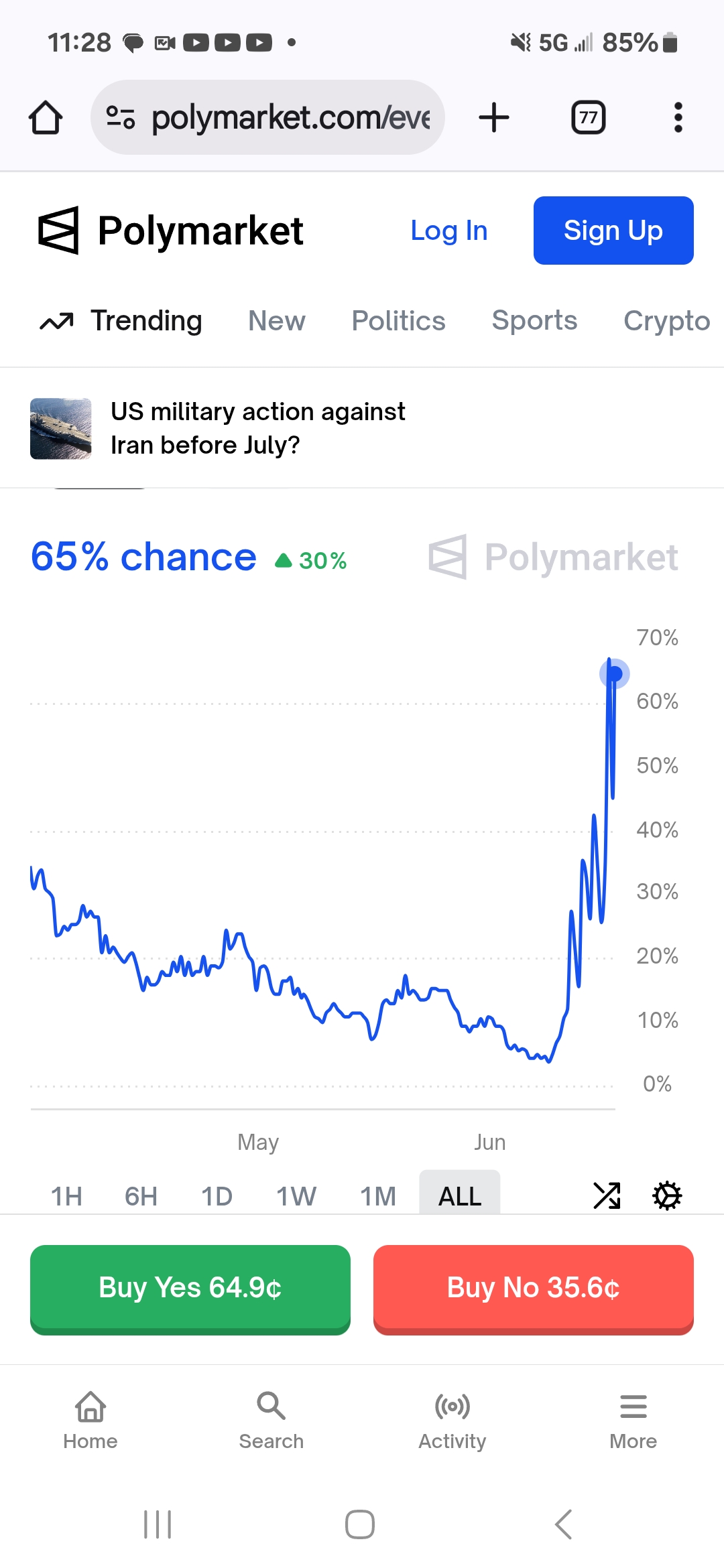Select the 1H chart time range
724x1568 pixels.
coord(66,1196)
